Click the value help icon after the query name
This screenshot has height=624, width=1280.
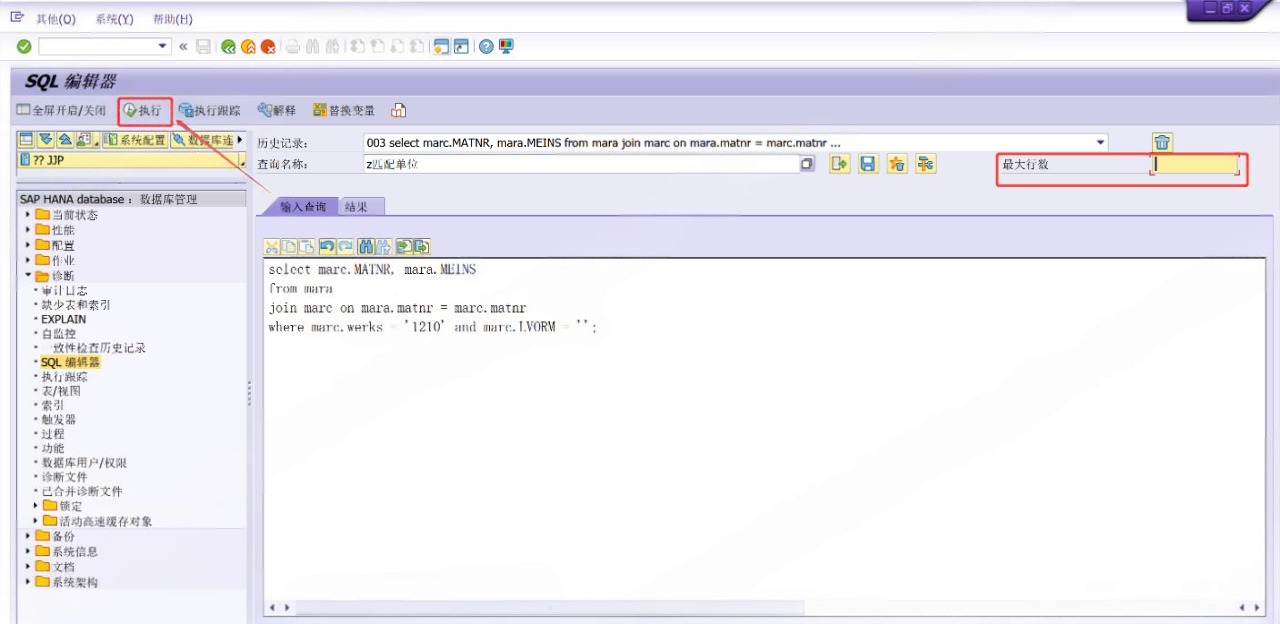pyautogui.click(x=807, y=164)
